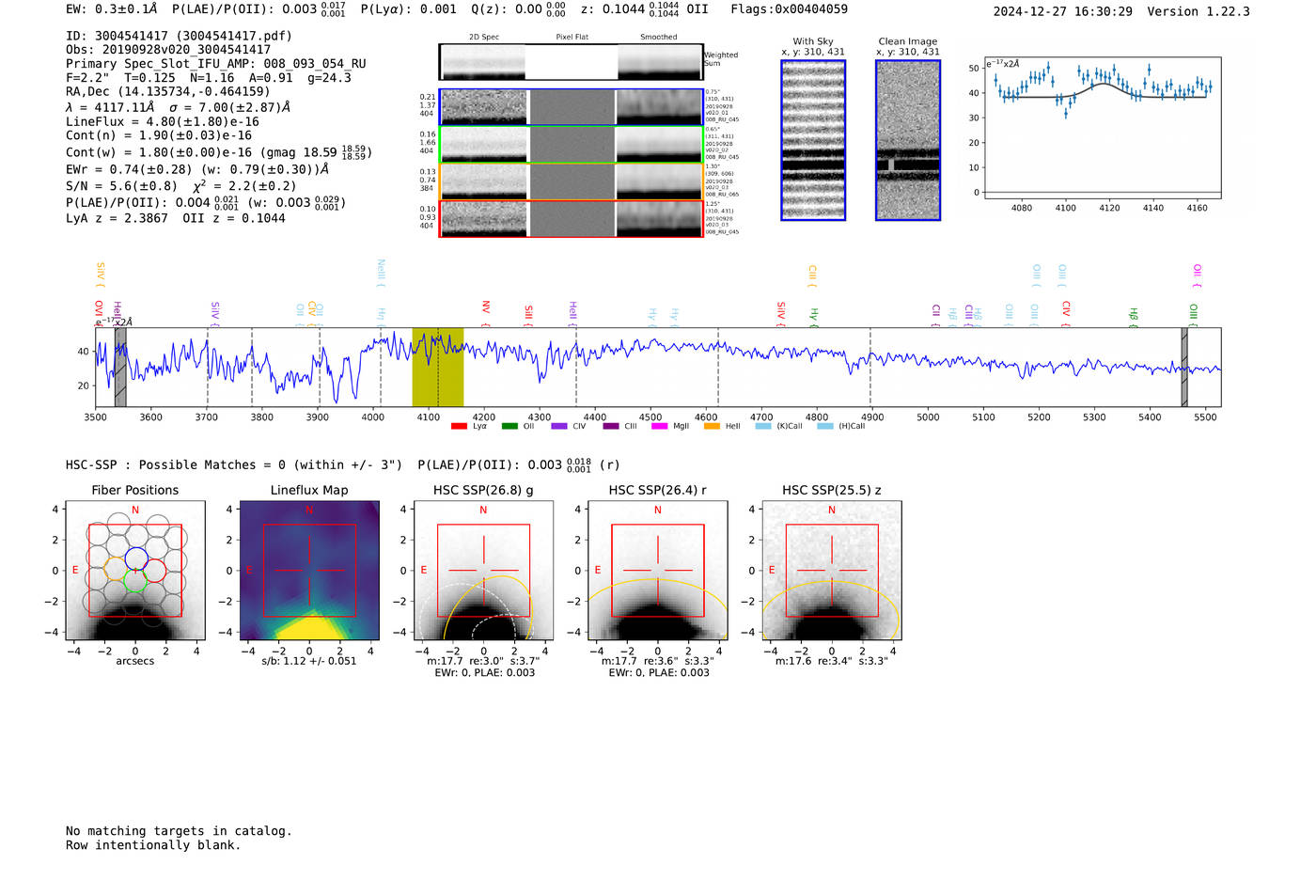Click the HSC-SSP Possible Matches heading
The height and width of the screenshot is (896, 1316).
[x=234, y=465]
